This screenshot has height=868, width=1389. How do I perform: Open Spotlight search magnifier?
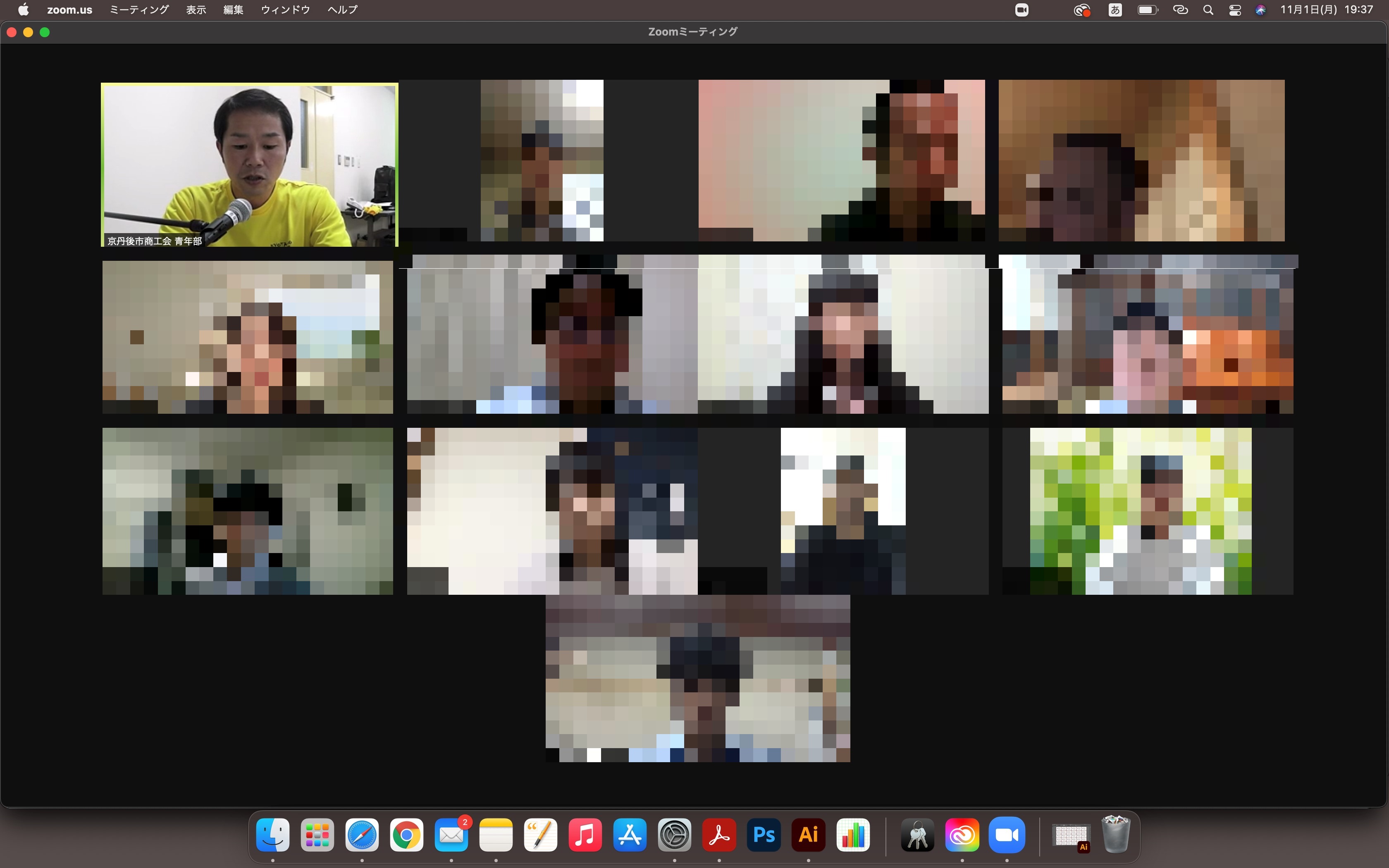1208,10
